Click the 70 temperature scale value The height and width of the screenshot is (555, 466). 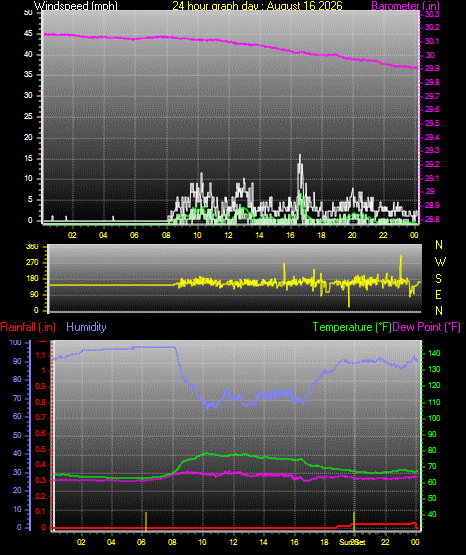432,467
